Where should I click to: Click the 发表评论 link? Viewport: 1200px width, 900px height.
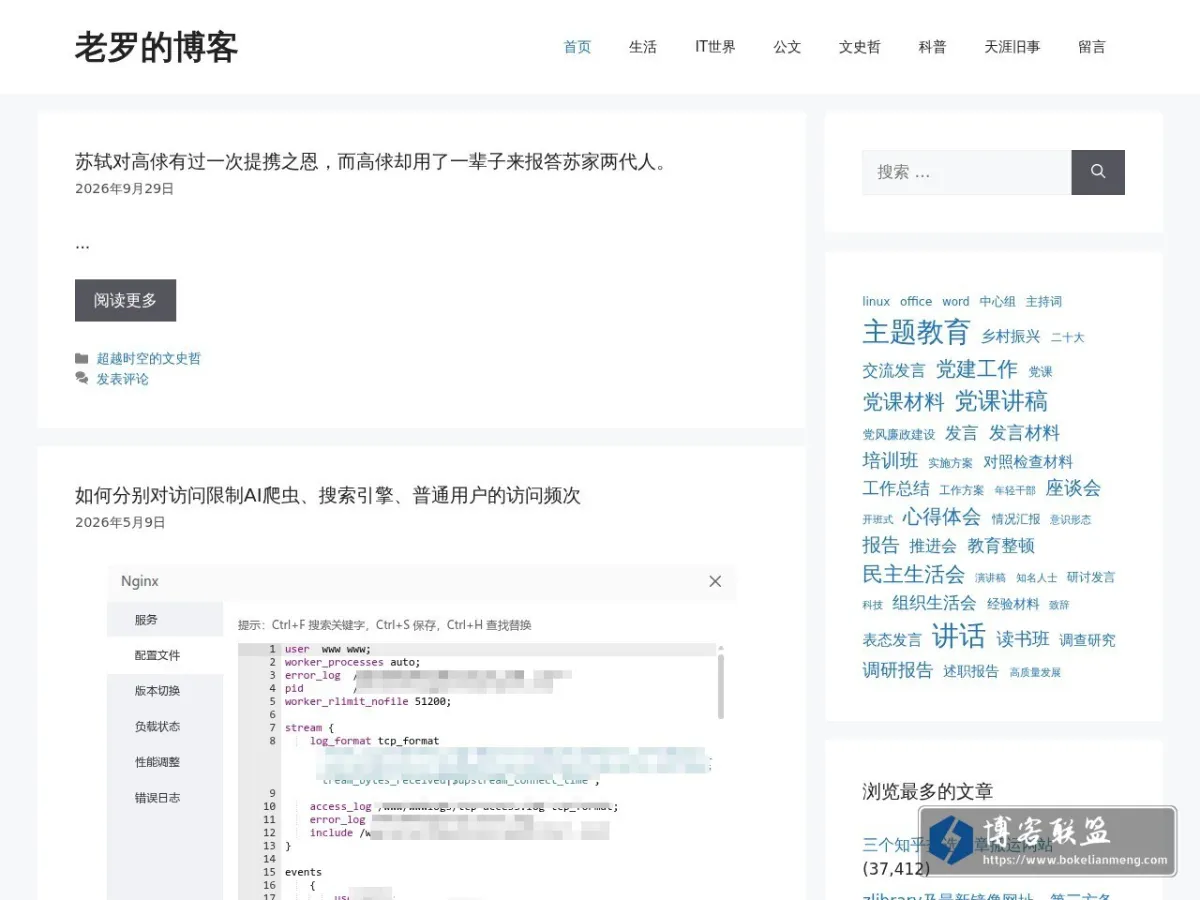point(123,379)
